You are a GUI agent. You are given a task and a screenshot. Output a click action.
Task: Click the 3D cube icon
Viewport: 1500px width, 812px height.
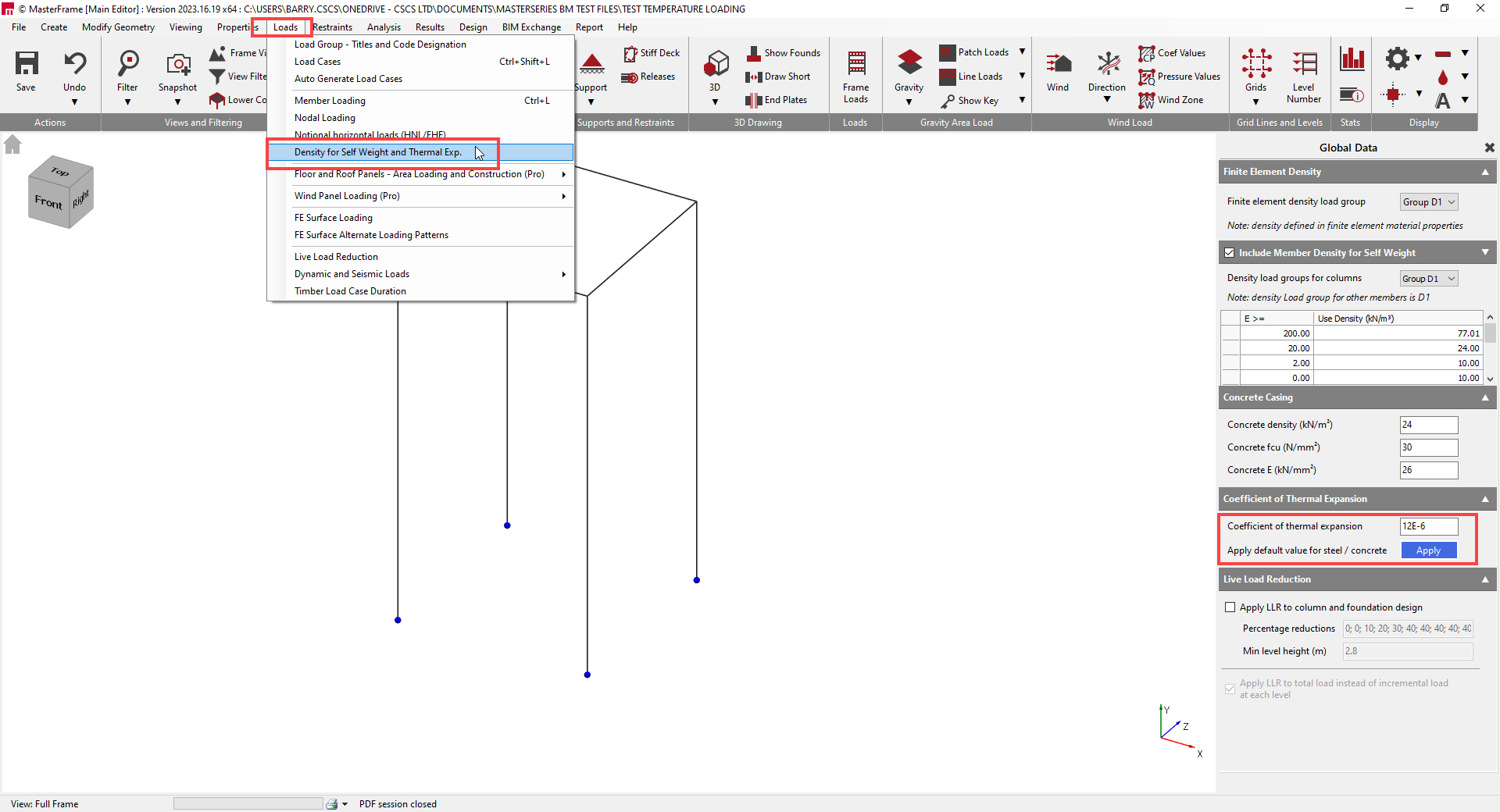click(x=716, y=63)
